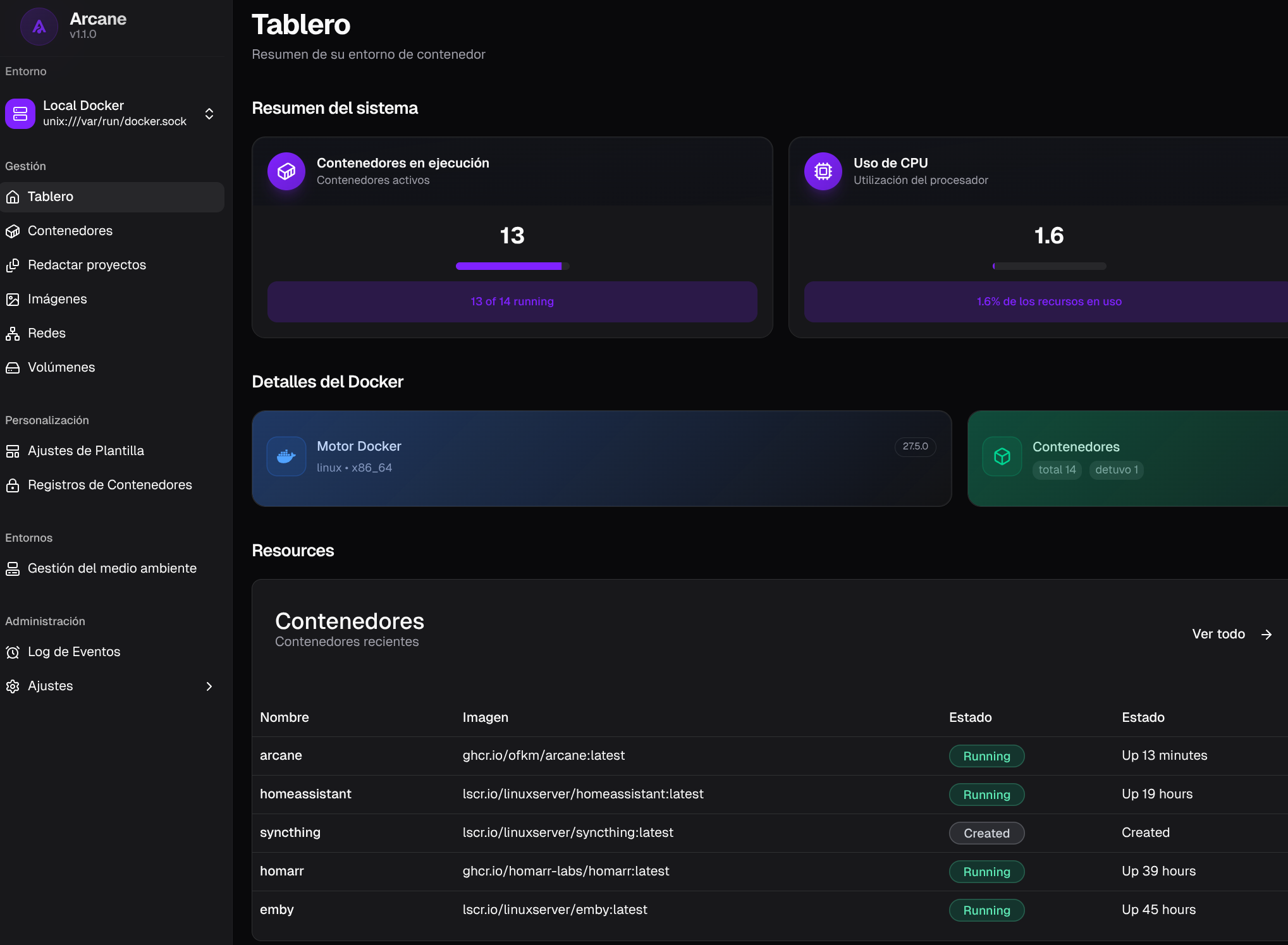Click the Redes network icon in sidebar
1288x945 pixels.
tap(13, 334)
